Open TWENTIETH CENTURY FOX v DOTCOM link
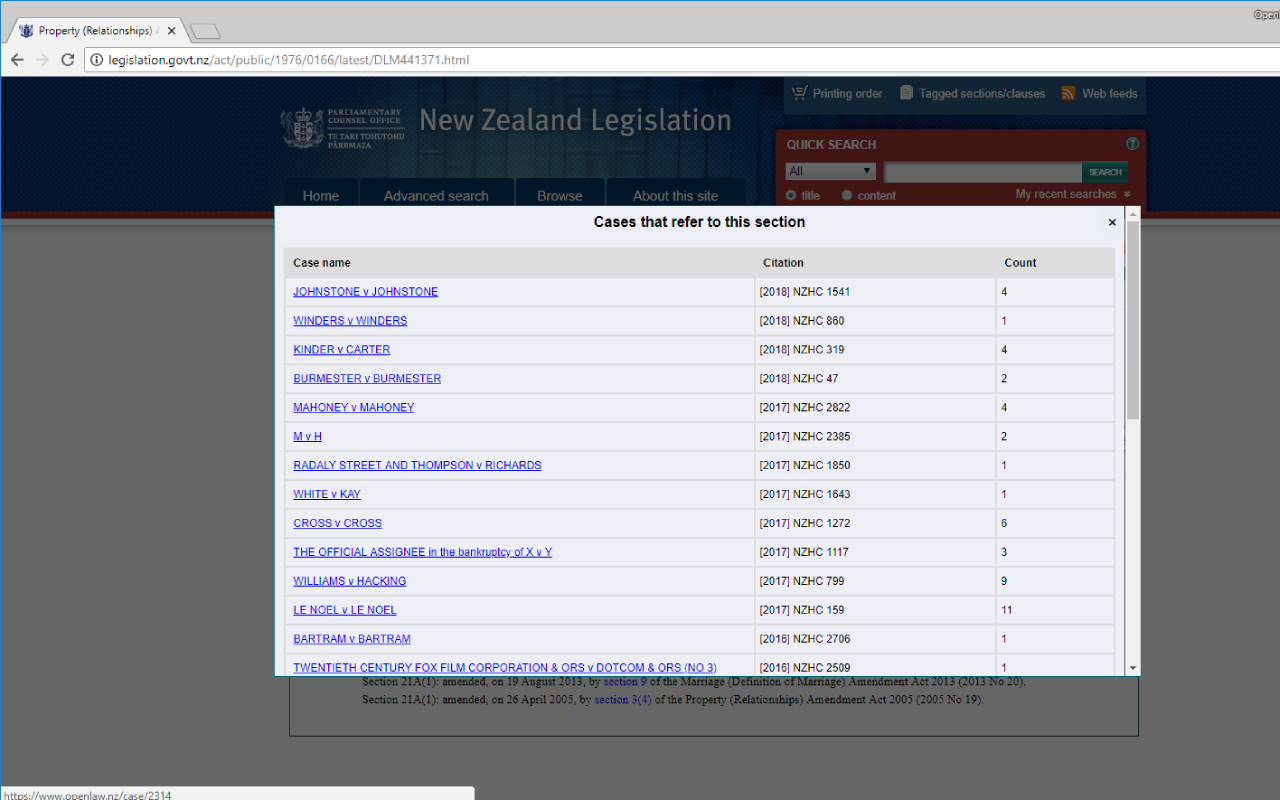Screen dimensions: 1280x800 coord(505,668)
